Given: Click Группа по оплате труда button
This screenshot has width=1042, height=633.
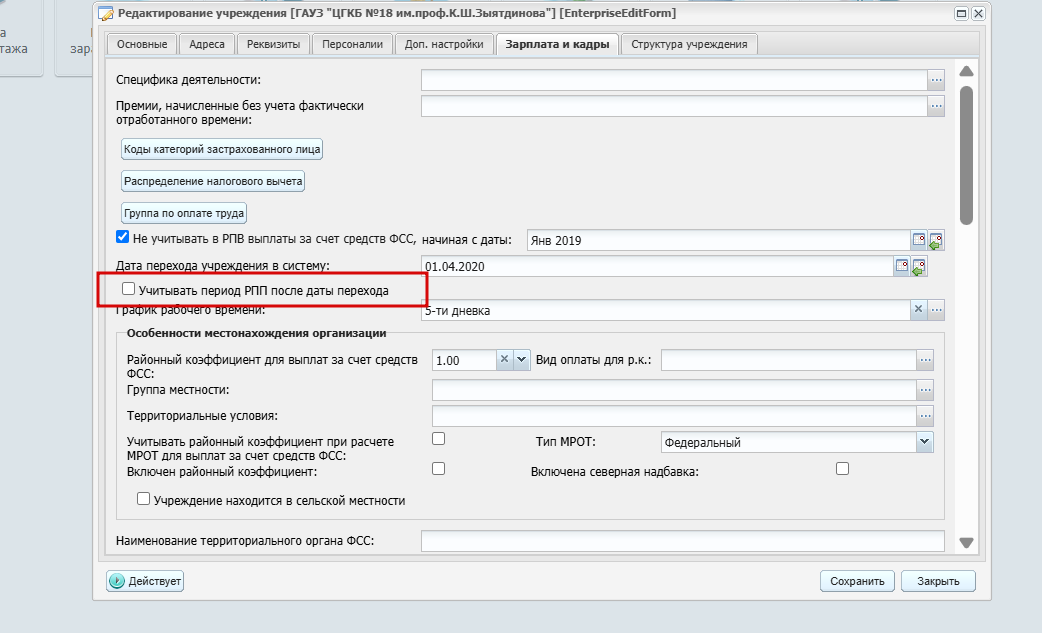Looking at the screenshot, I should [x=183, y=213].
